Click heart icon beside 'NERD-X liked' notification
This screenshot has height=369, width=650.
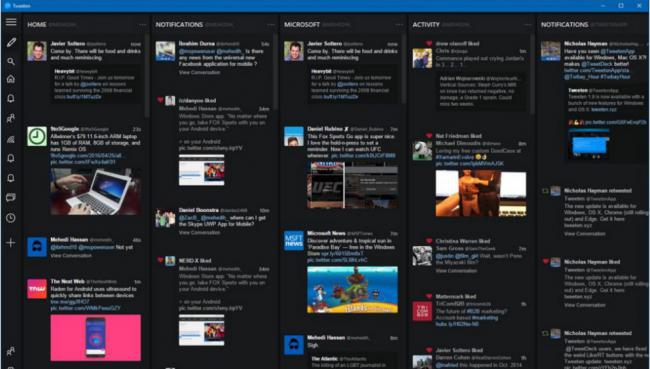pos(160,260)
